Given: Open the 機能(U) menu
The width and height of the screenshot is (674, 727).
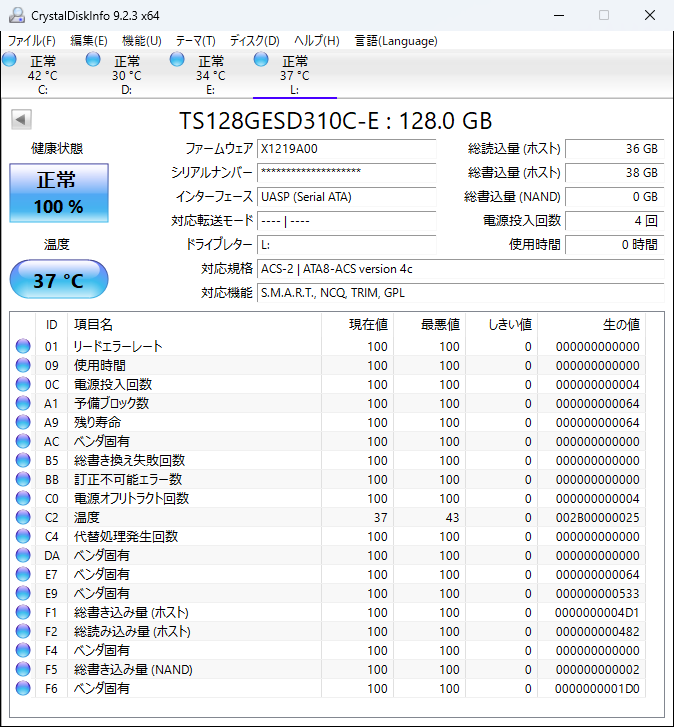Looking at the screenshot, I should pos(141,41).
